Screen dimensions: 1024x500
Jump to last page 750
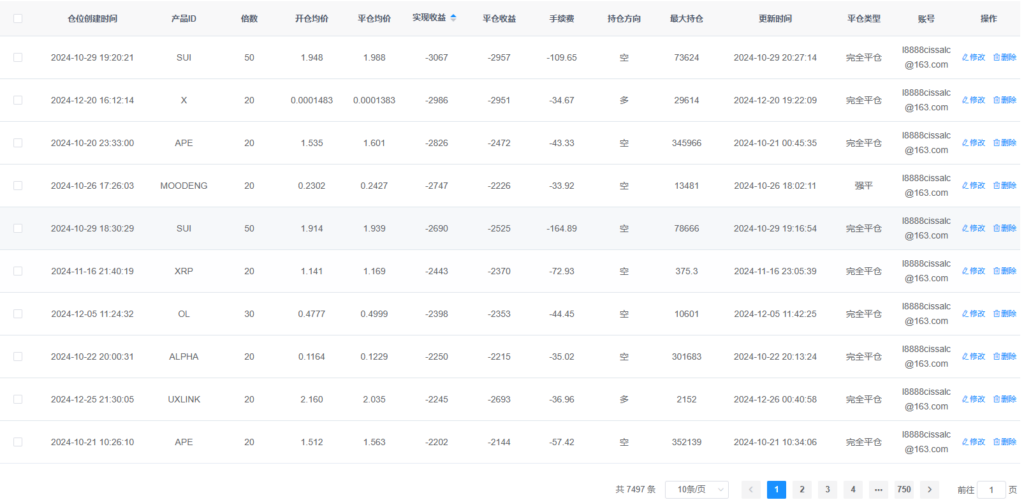coord(903,489)
